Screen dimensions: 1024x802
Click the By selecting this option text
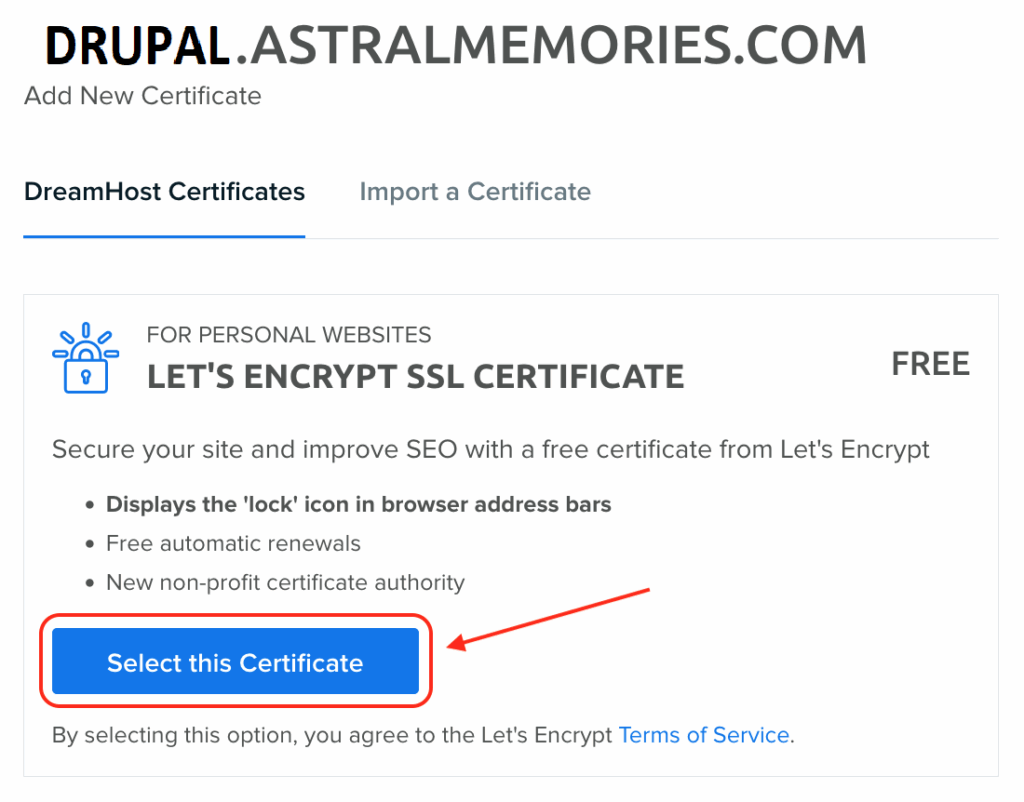(x=332, y=735)
